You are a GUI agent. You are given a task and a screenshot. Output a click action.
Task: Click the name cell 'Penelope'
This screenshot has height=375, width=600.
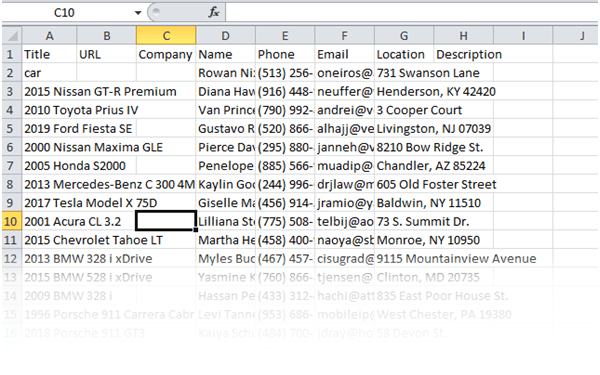[x=225, y=166]
